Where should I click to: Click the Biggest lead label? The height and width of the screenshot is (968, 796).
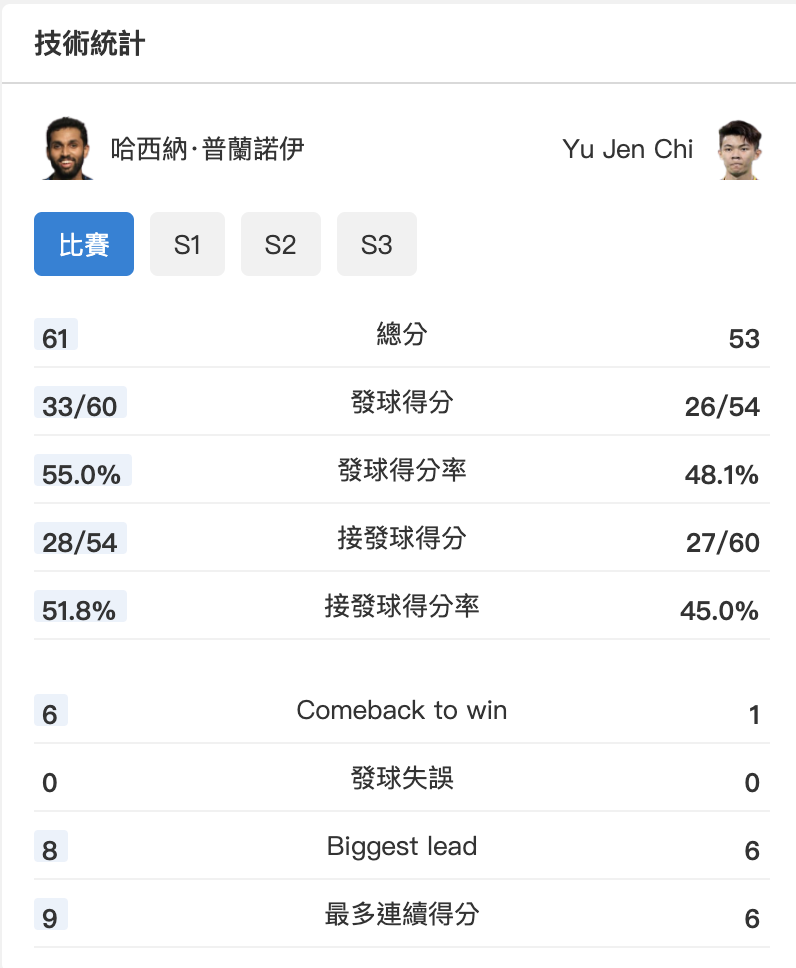click(402, 846)
